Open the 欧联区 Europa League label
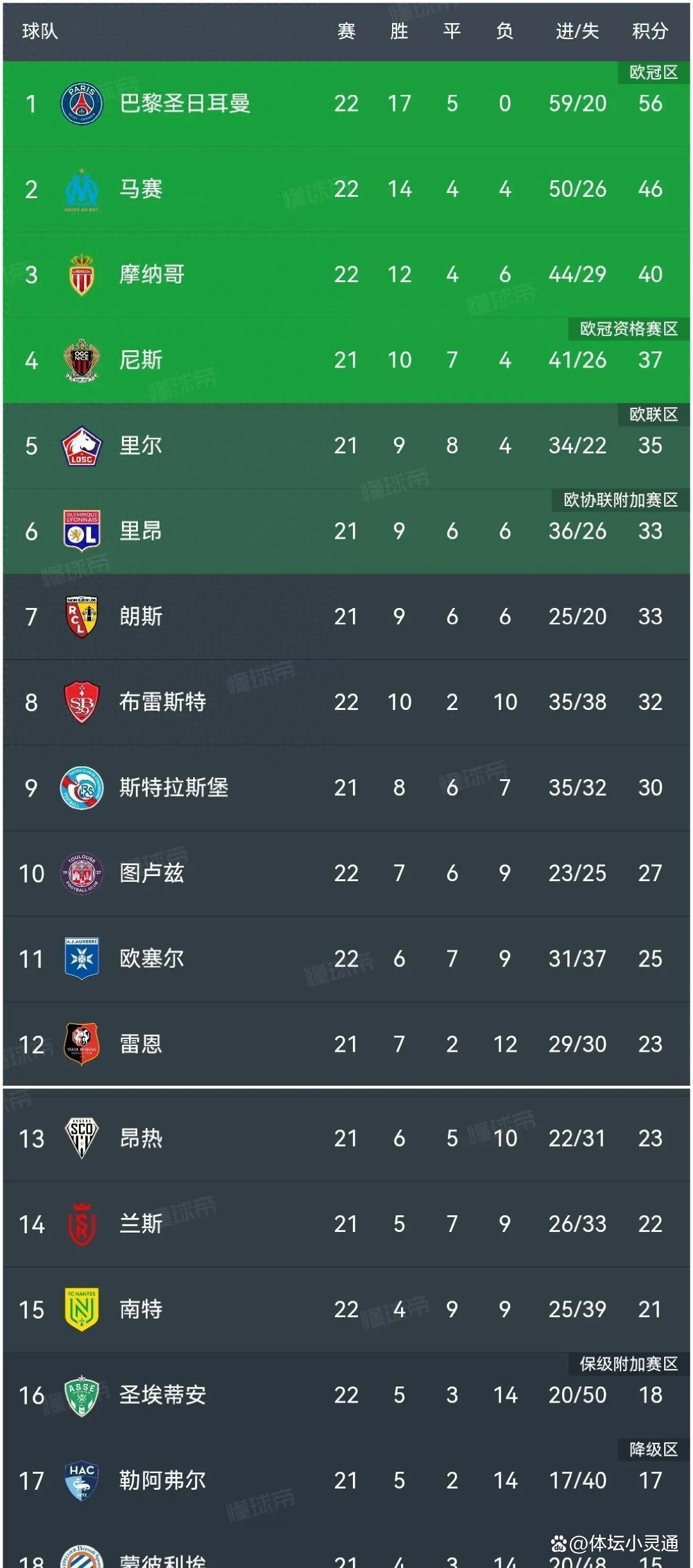The width and height of the screenshot is (693, 1568). pyautogui.click(x=653, y=414)
